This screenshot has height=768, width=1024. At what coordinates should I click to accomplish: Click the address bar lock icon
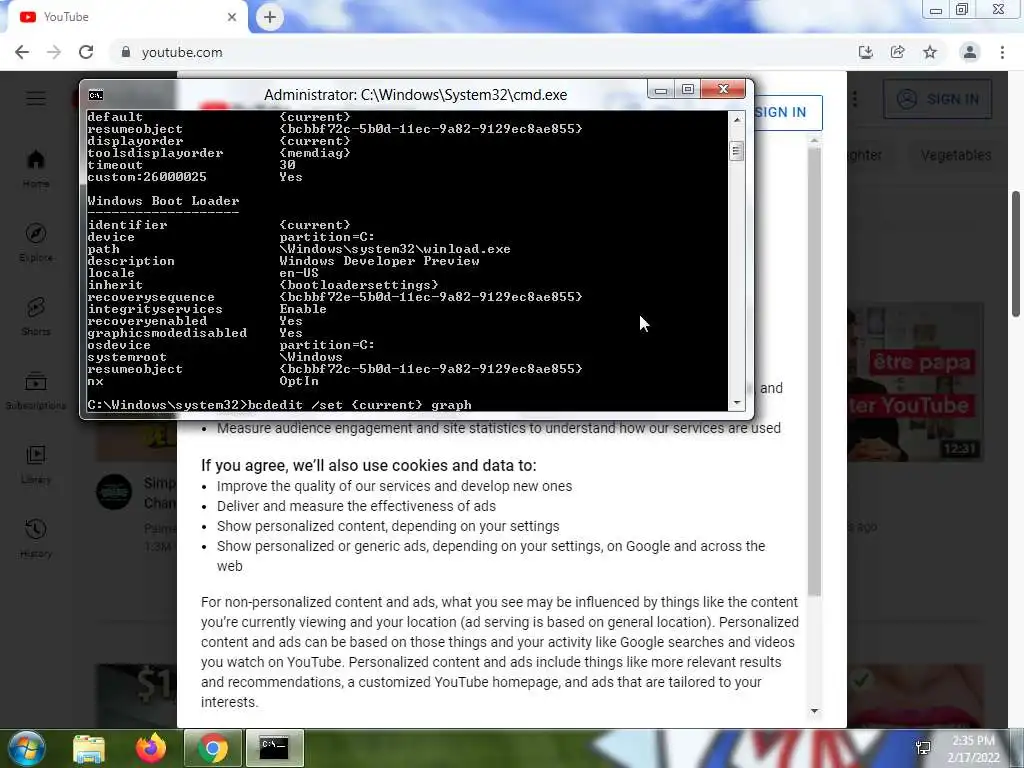(126, 52)
